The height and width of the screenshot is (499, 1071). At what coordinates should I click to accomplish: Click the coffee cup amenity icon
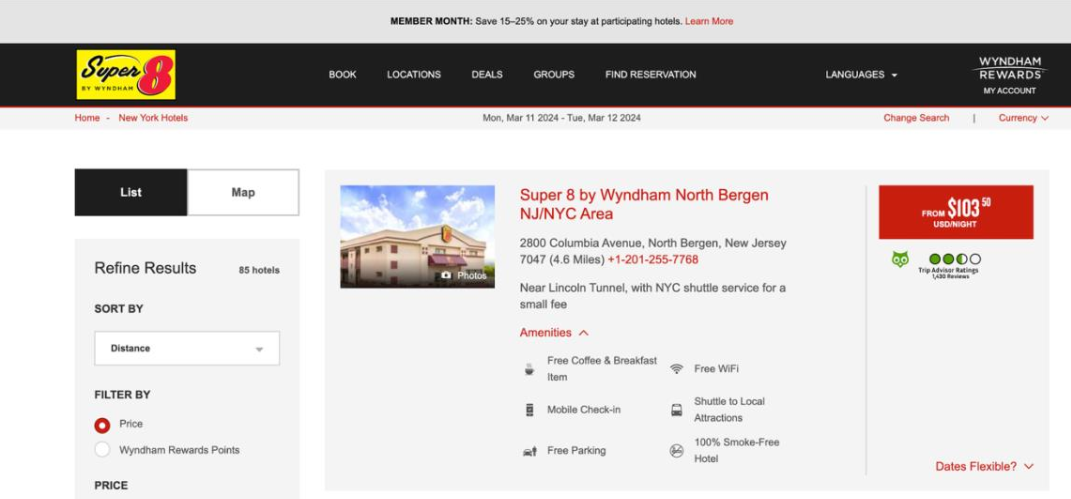point(529,369)
